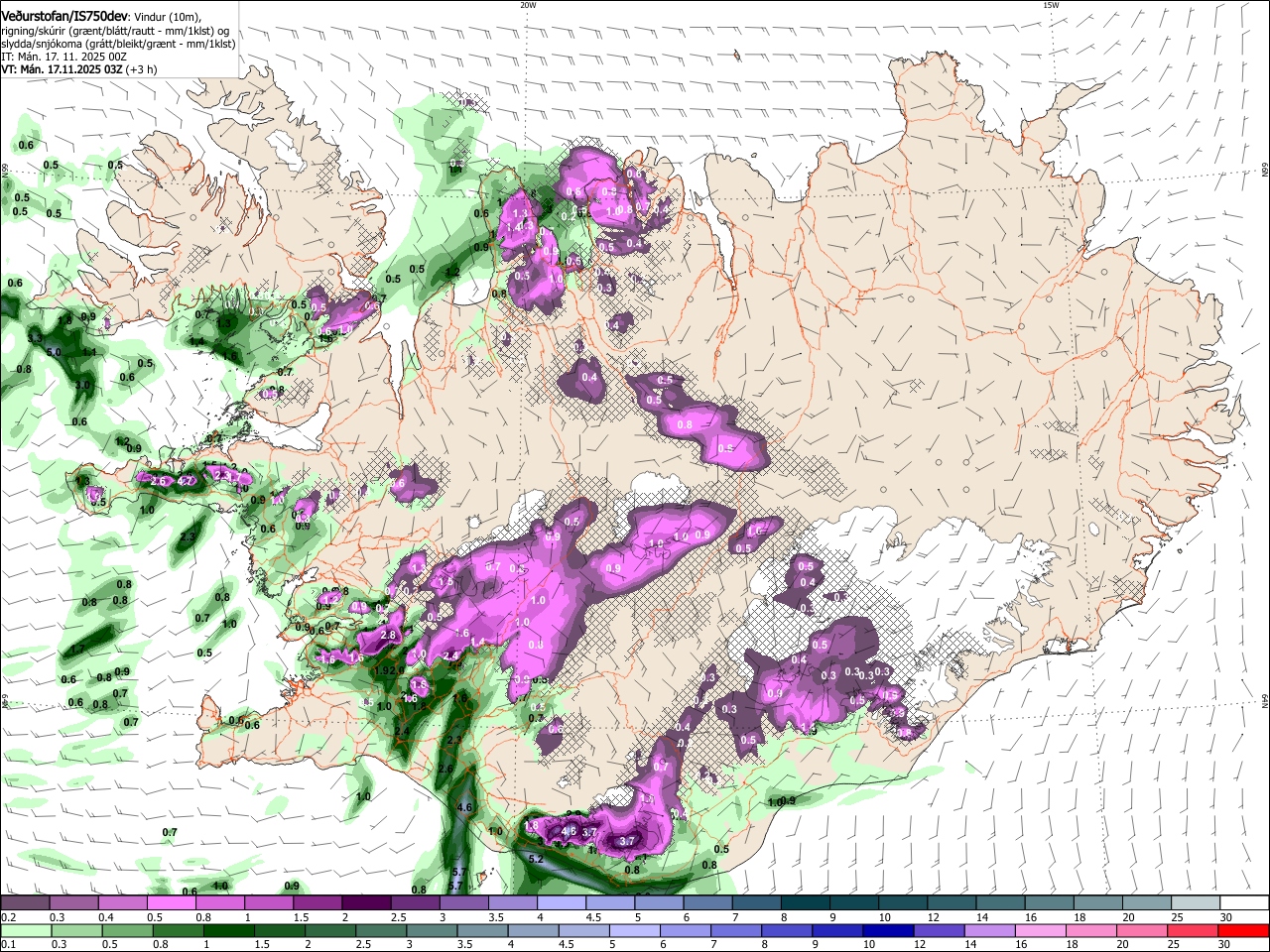Click the dark teal 8–9 snow legend swatch
1270x952 pixels.
(x=806, y=903)
